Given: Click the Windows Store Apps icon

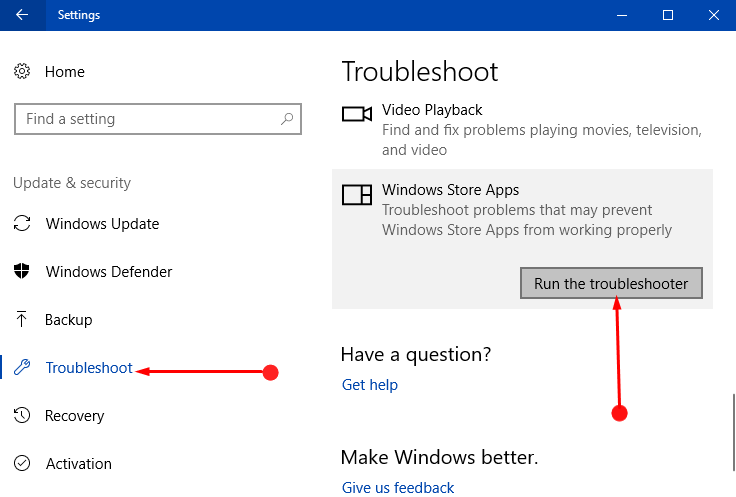Looking at the screenshot, I should (x=357, y=195).
